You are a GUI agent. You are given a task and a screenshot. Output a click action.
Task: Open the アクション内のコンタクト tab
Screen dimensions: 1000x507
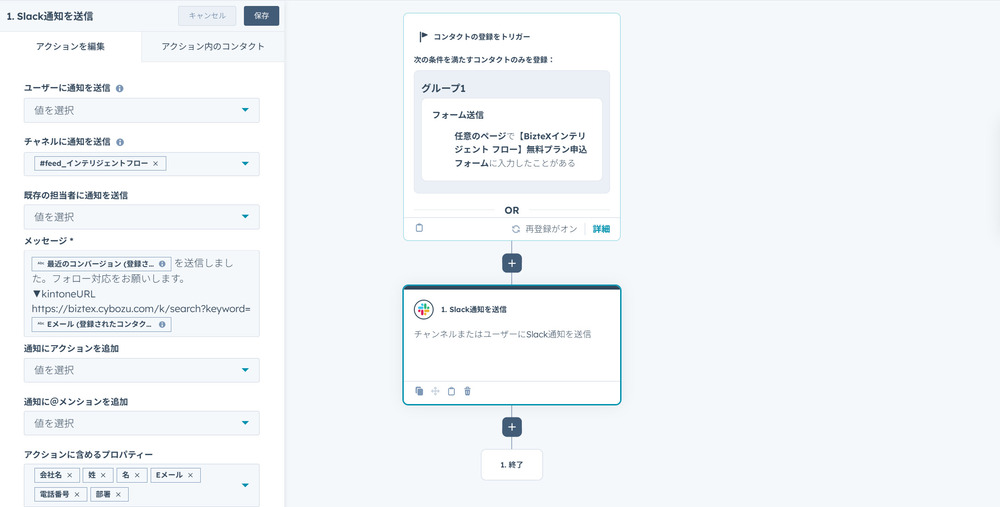tap(213, 47)
